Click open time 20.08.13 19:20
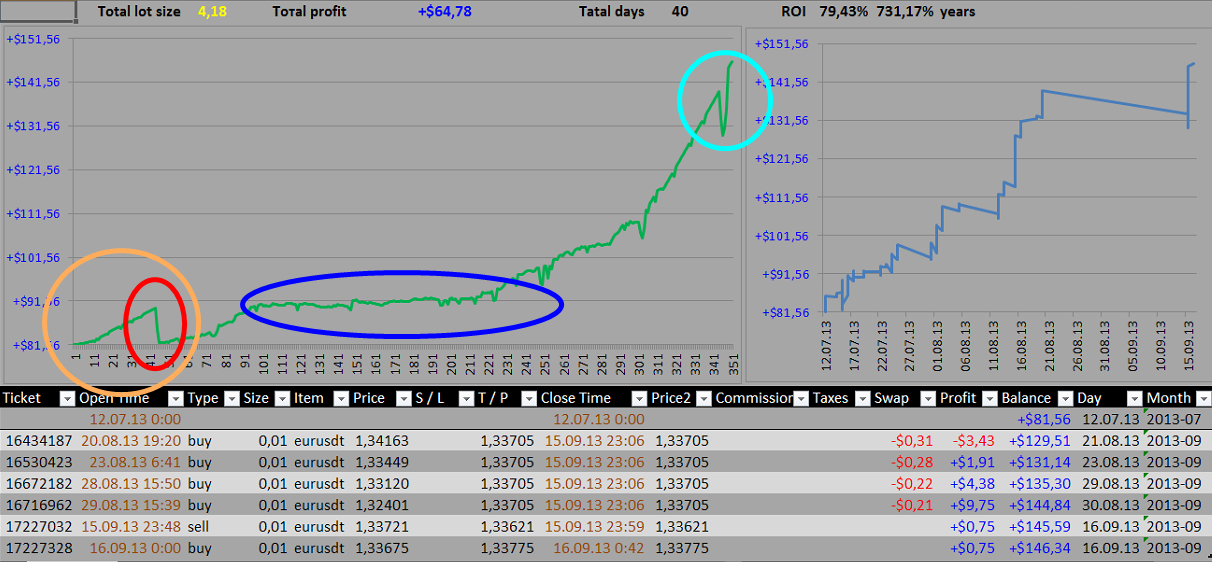This screenshot has width=1212, height=562. pos(131,440)
